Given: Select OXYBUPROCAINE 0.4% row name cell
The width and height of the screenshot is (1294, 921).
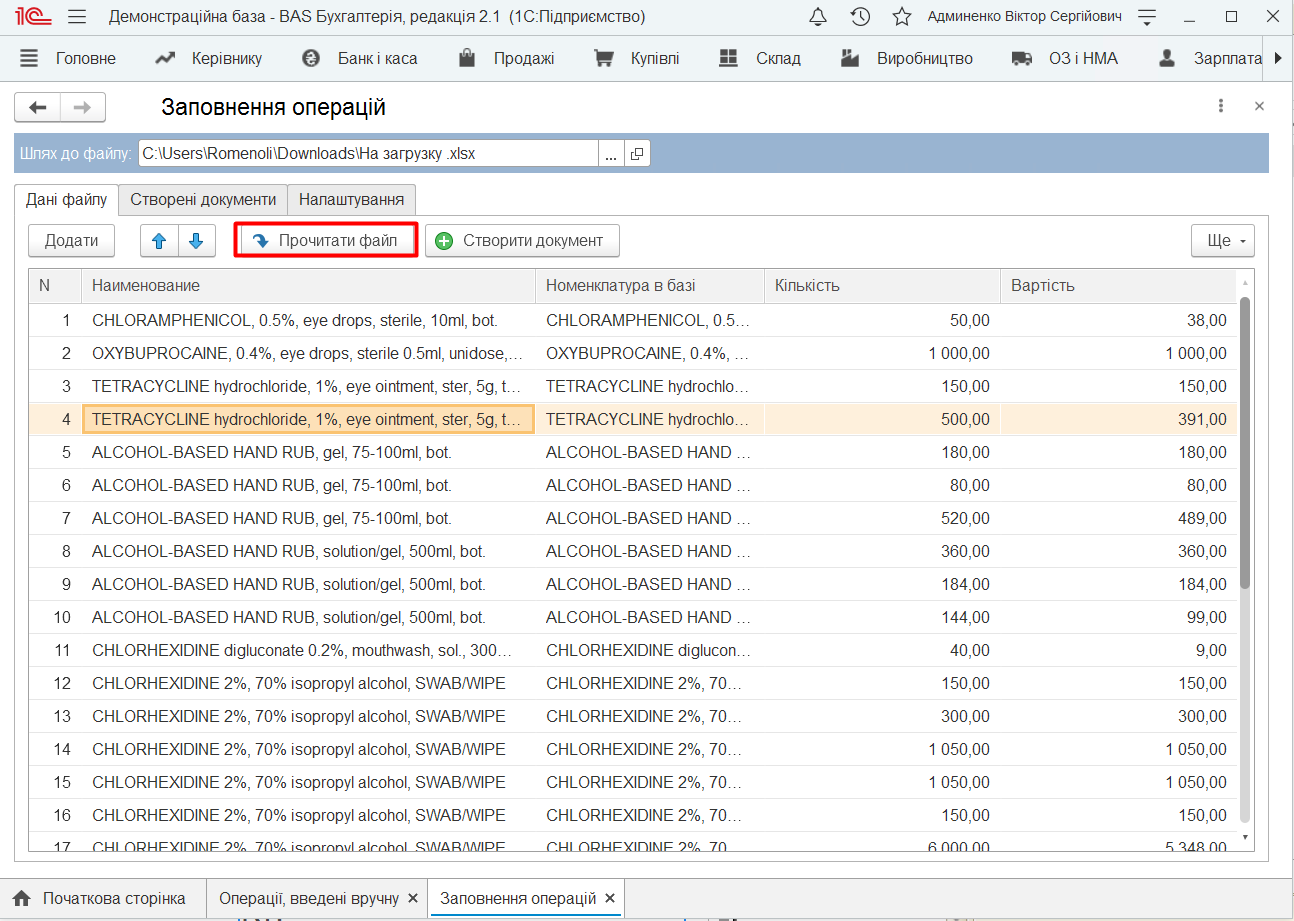Looking at the screenshot, I should click(308, 353).
